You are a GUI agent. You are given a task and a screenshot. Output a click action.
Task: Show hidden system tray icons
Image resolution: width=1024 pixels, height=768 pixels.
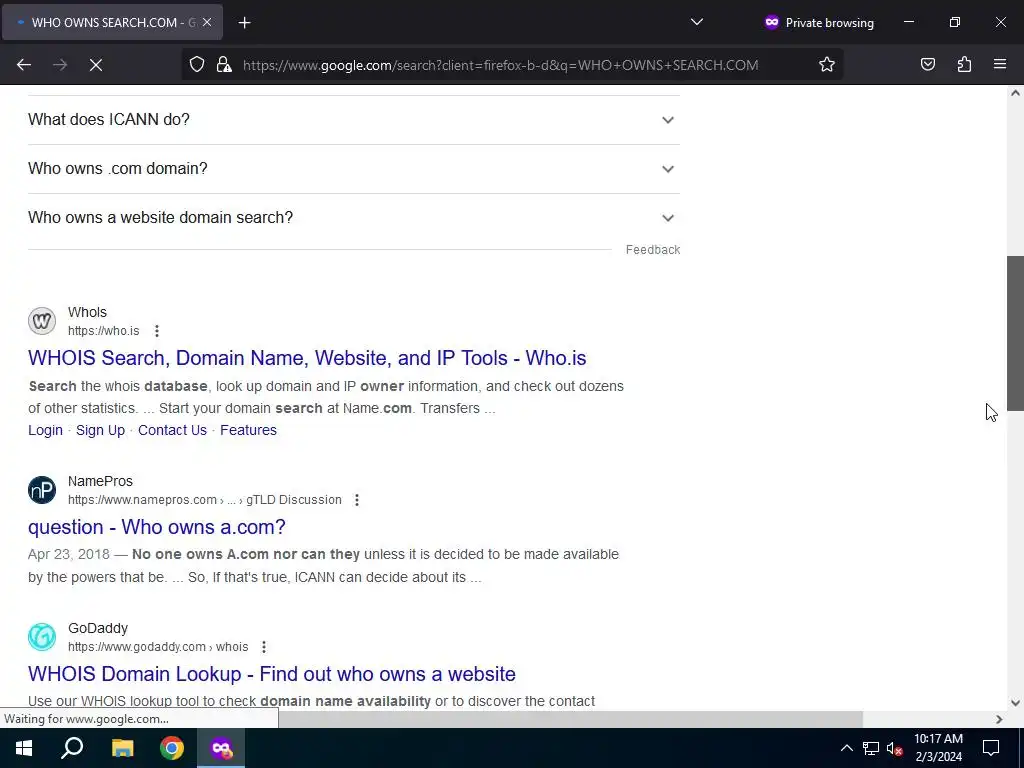(846, 748)
